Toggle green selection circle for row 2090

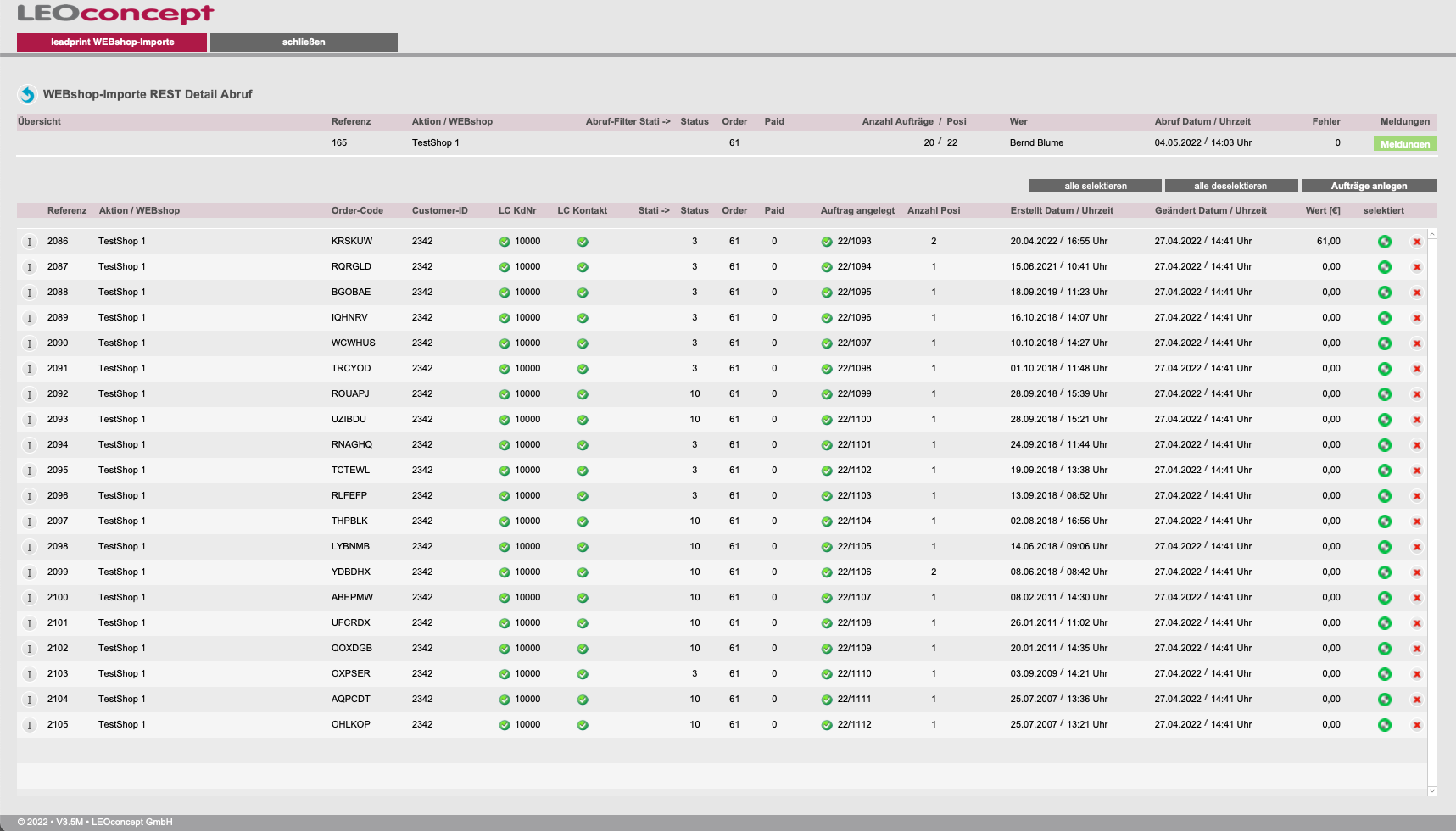(1385, 343)
